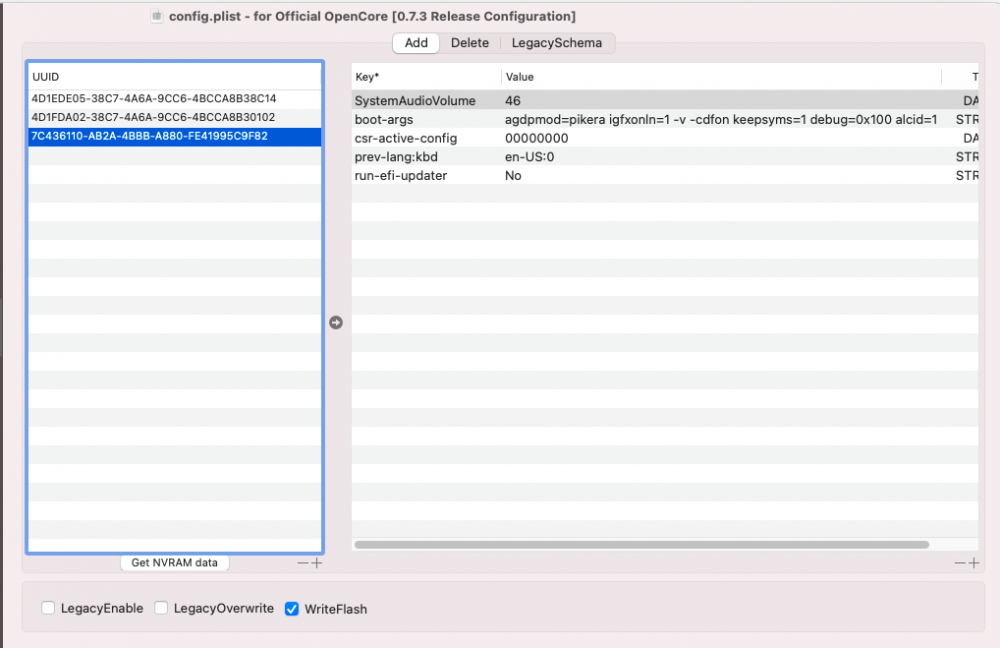Screen dimensions: 1000x648
Task: Select the SystemAudioVolume key
Action: [x=415, y=101]
